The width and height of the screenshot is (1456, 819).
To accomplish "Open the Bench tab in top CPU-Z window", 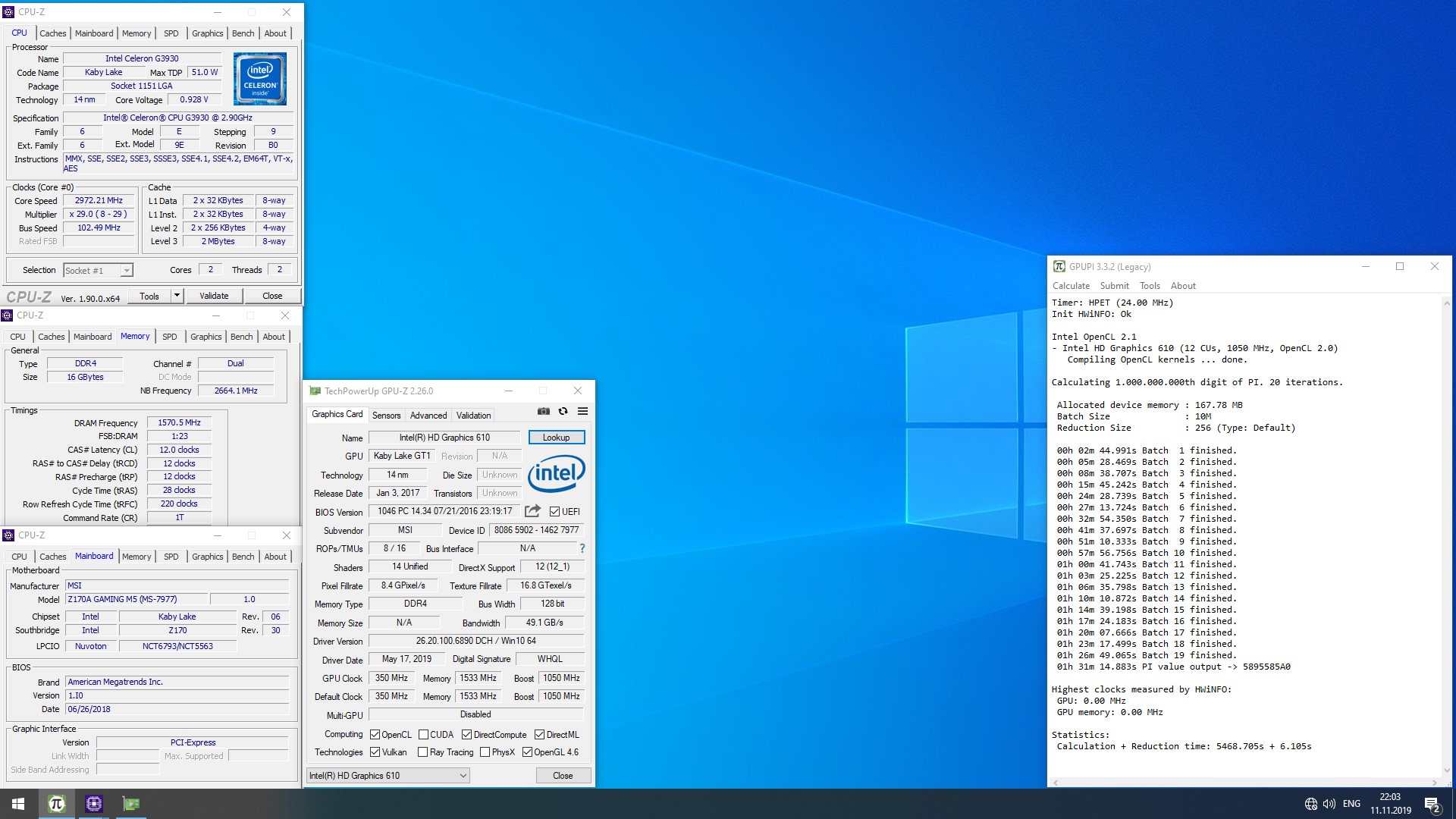I will (243, 33).
